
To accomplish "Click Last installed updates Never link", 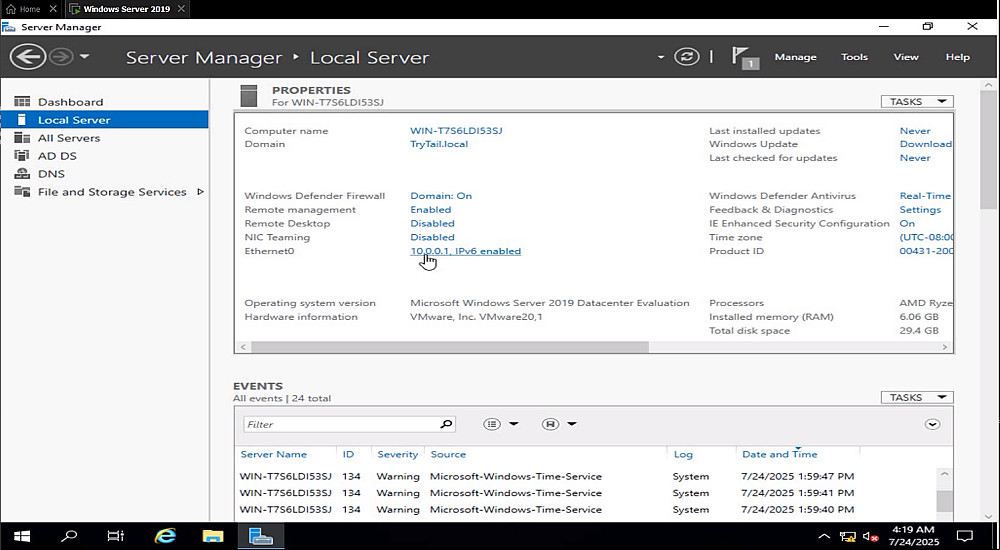I will pyautogui.click(x=915, y=130).
